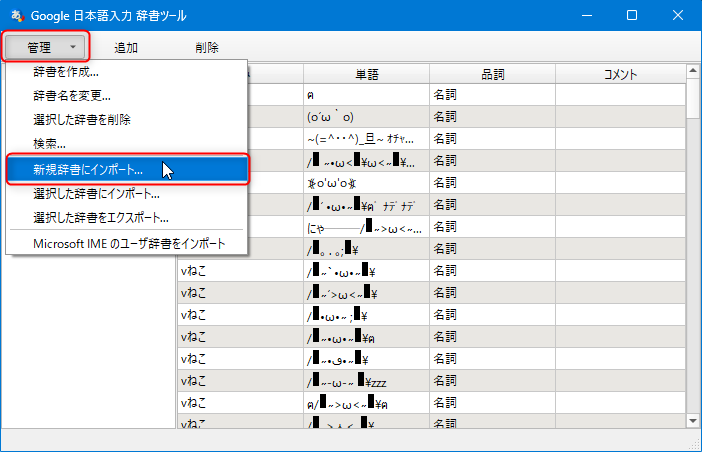Close the 辞書ツール window

click(x=678, y=16)
